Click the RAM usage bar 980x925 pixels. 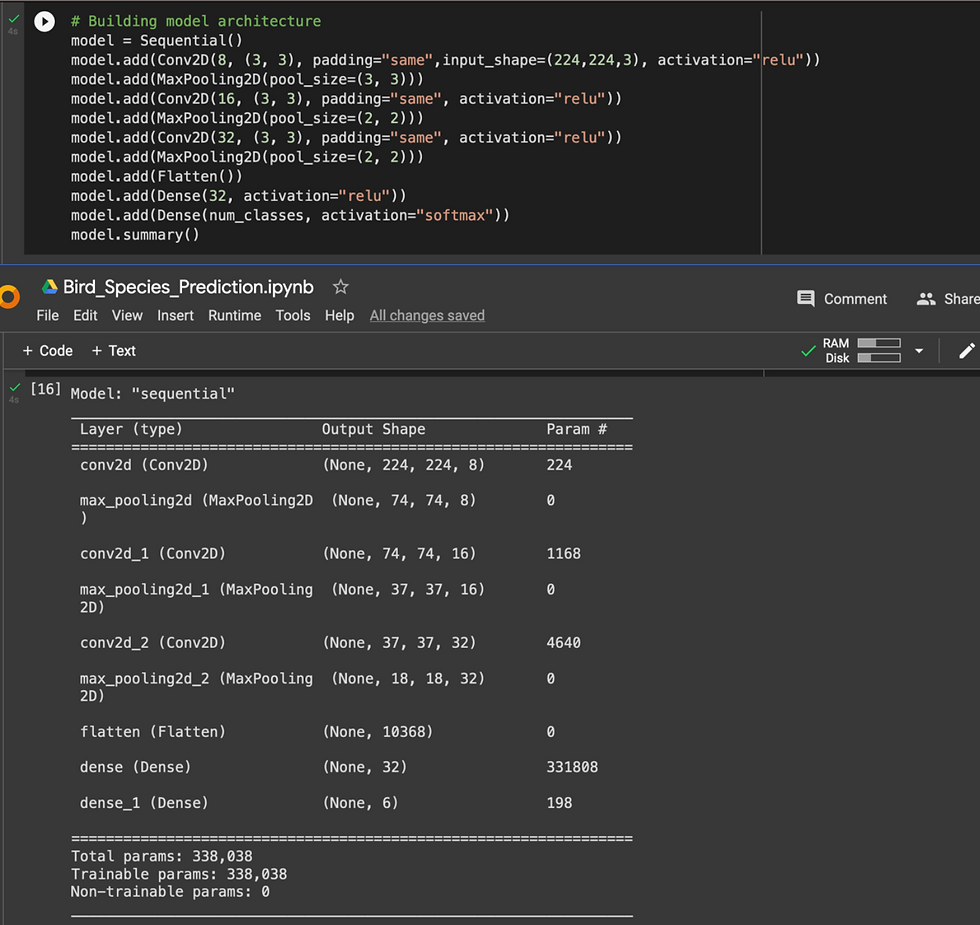(879, 343)
